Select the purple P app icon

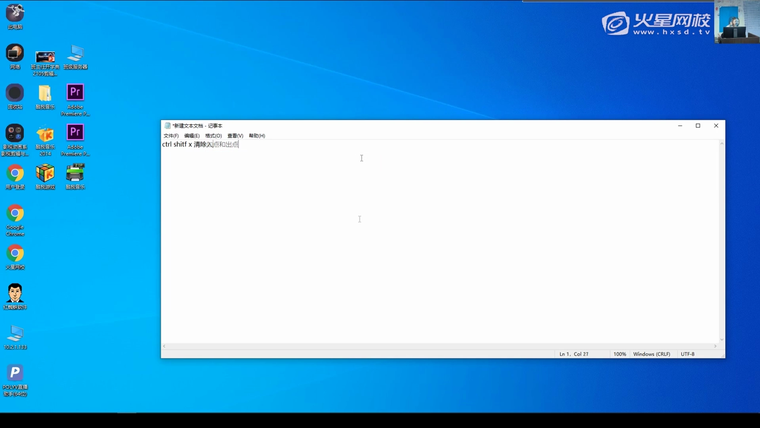point(15,374)
